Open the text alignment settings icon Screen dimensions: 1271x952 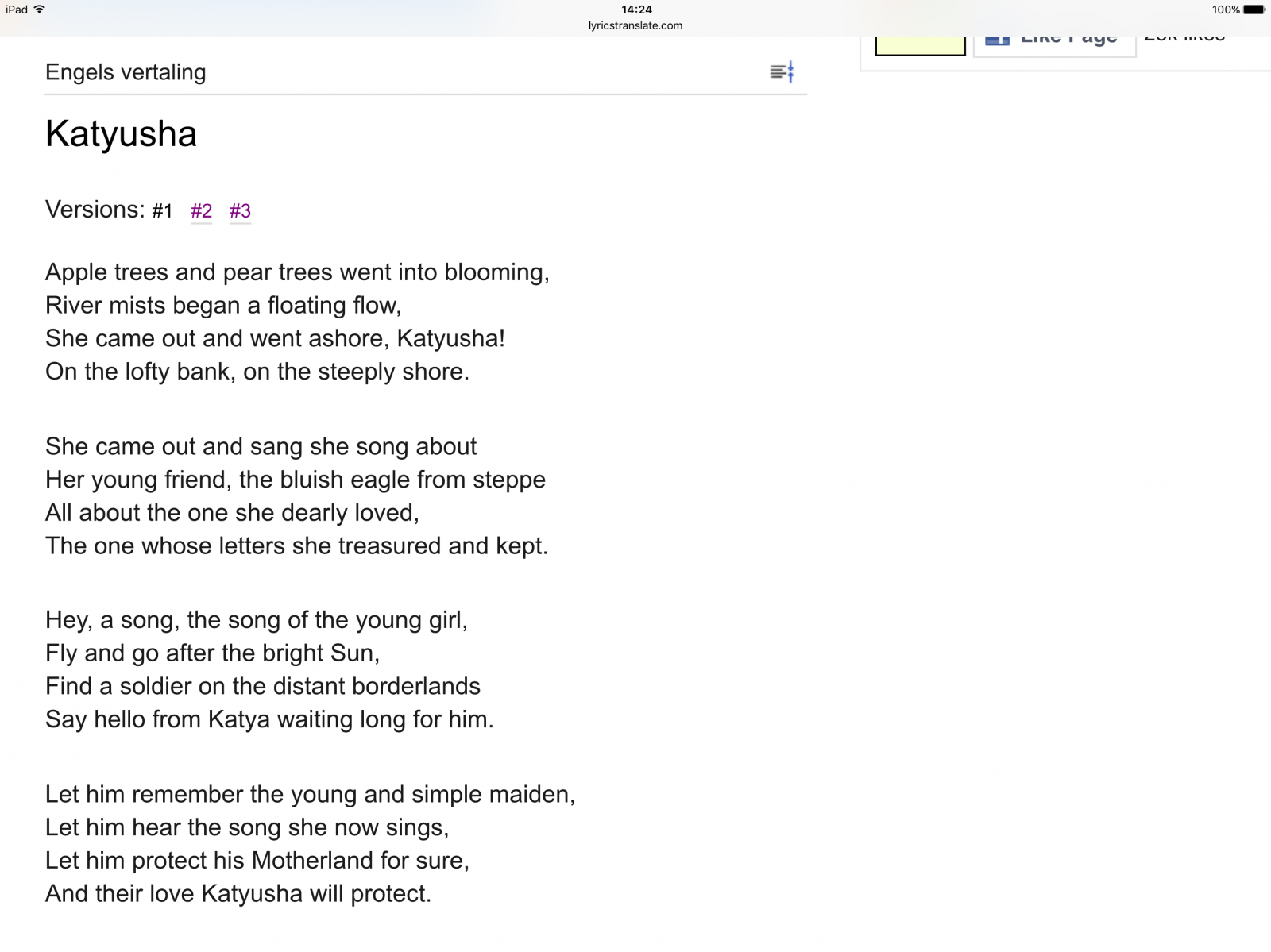click(x=782, y=72)
